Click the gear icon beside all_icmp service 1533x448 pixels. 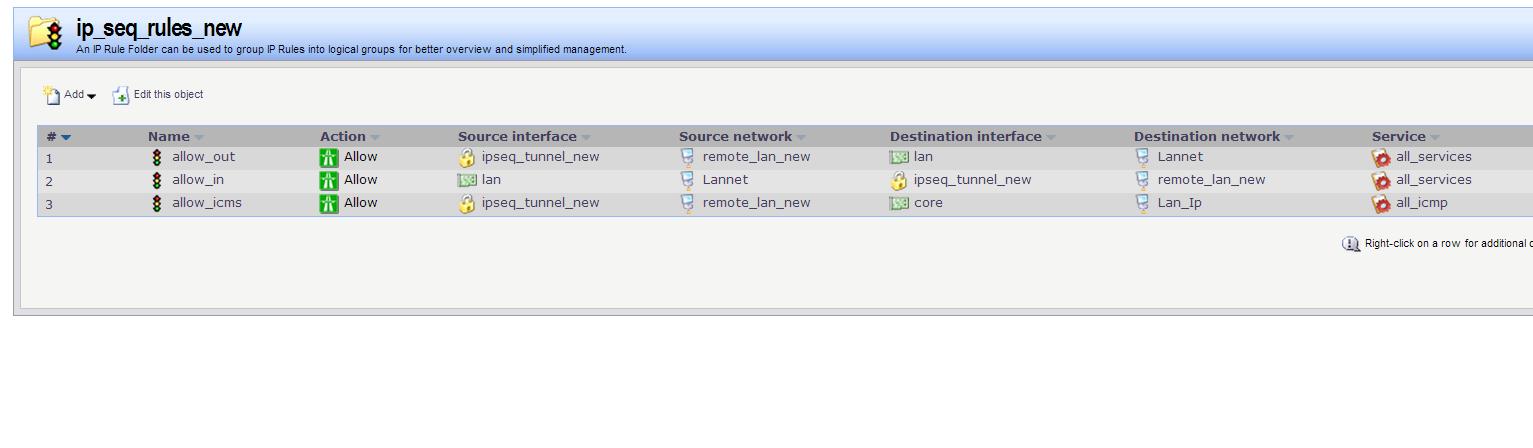pyautogui.click(x=1381, y=203)
